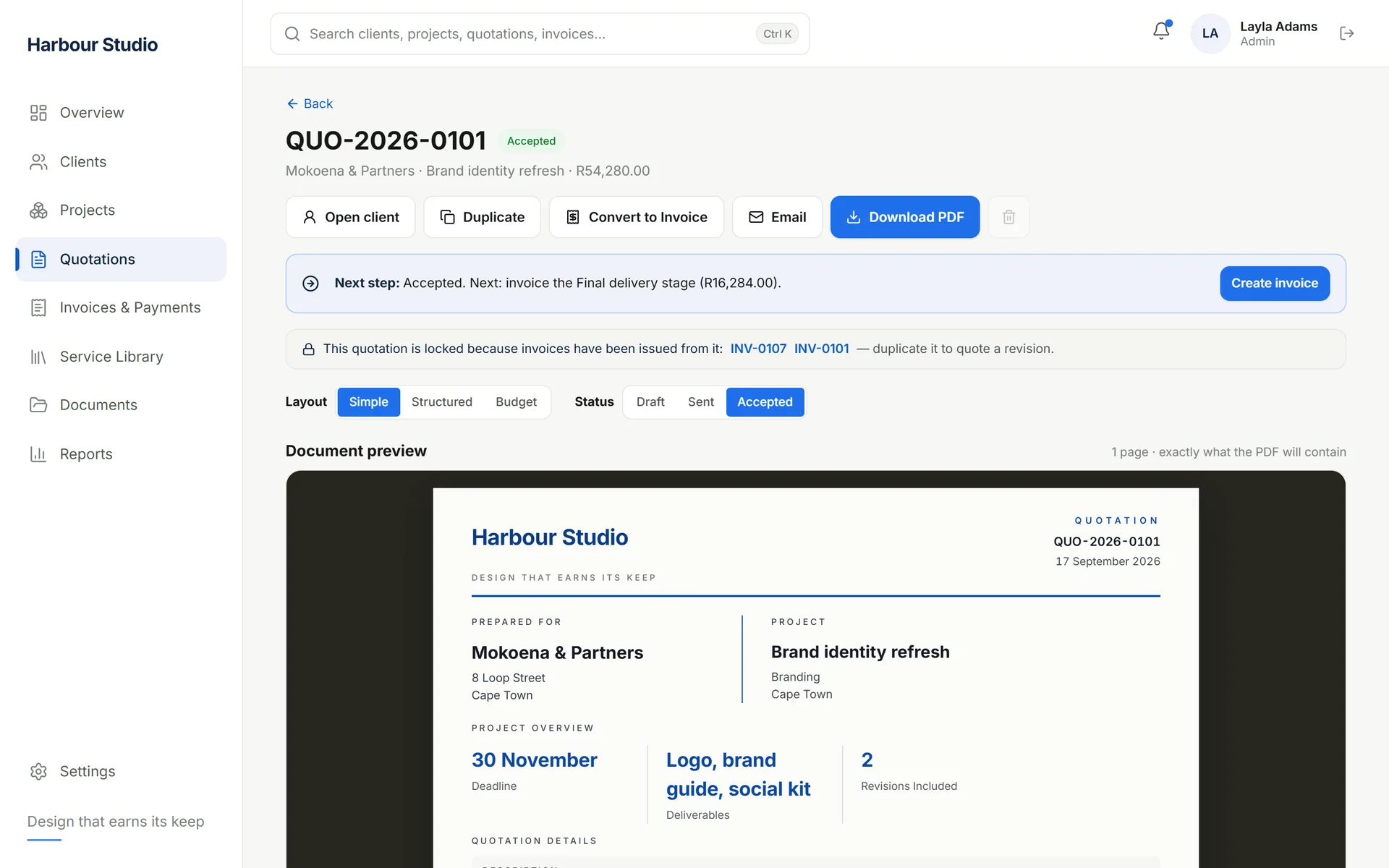Click the Quotations document icon in sidebar
1389x868 pixels.
tap(38, 260)
